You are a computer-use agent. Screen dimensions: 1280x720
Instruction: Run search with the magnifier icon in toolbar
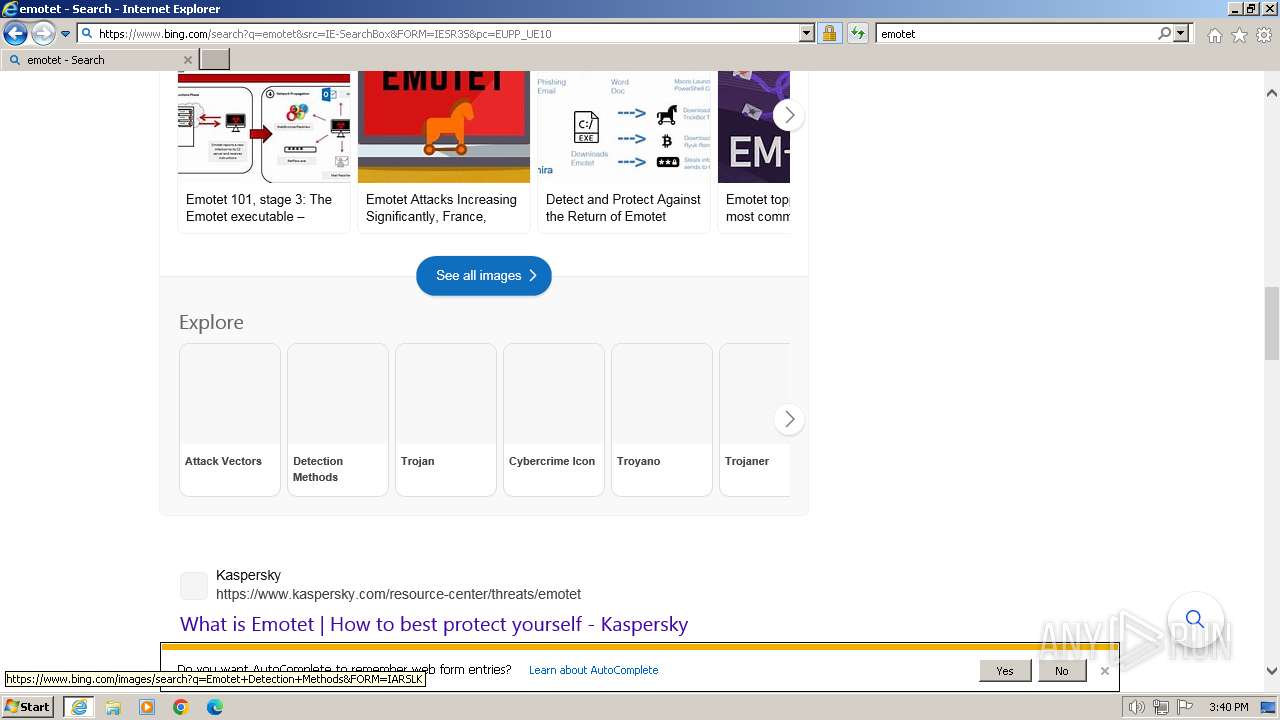tap(1164, 33)
